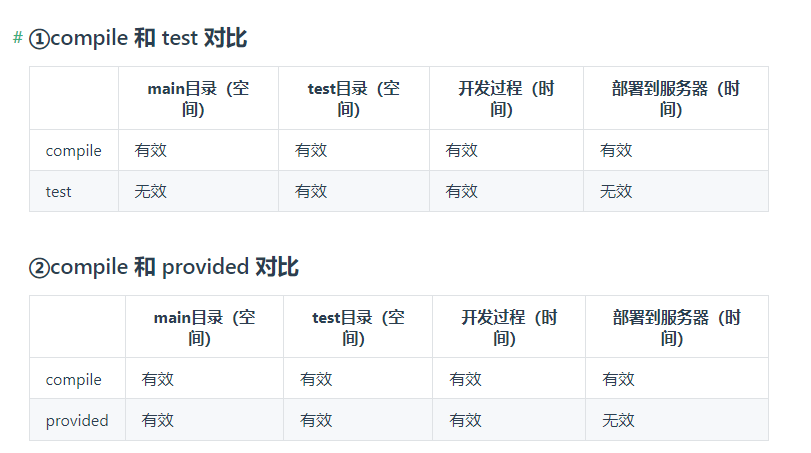Click the test row label in first table

(x=58, y=192)
